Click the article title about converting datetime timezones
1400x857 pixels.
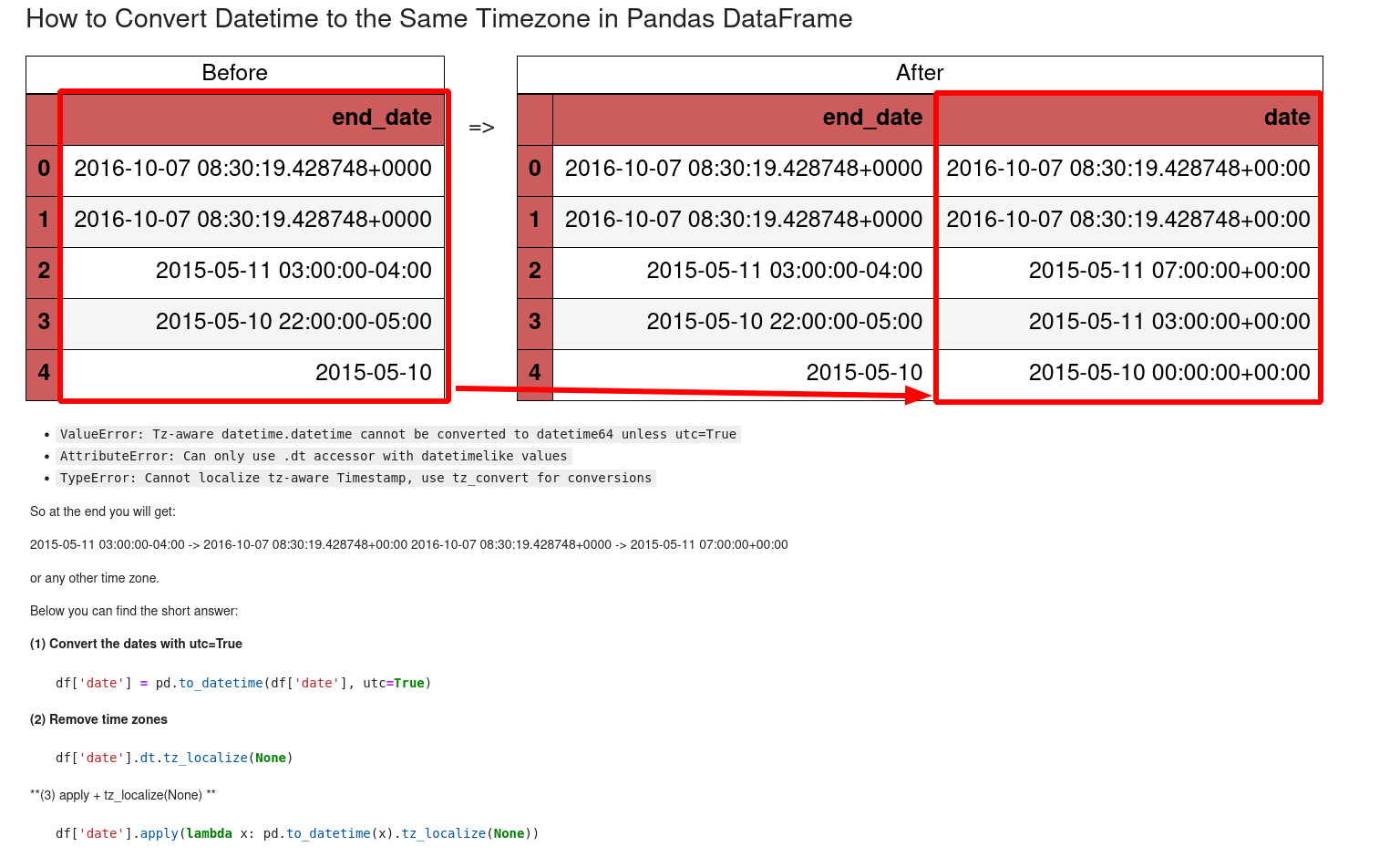(x=440, y=18)
